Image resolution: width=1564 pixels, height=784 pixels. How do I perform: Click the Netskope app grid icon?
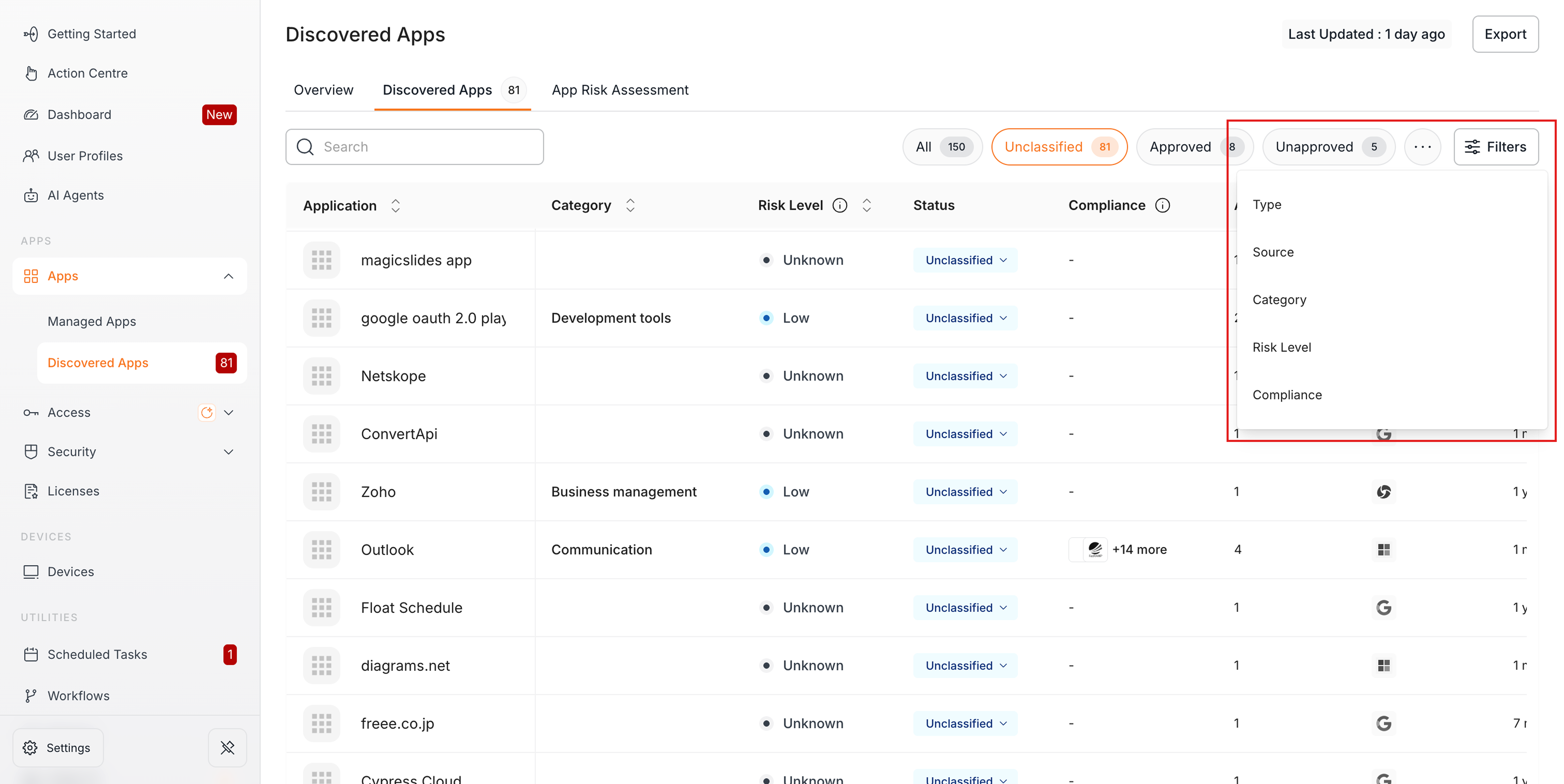point(322,376)
